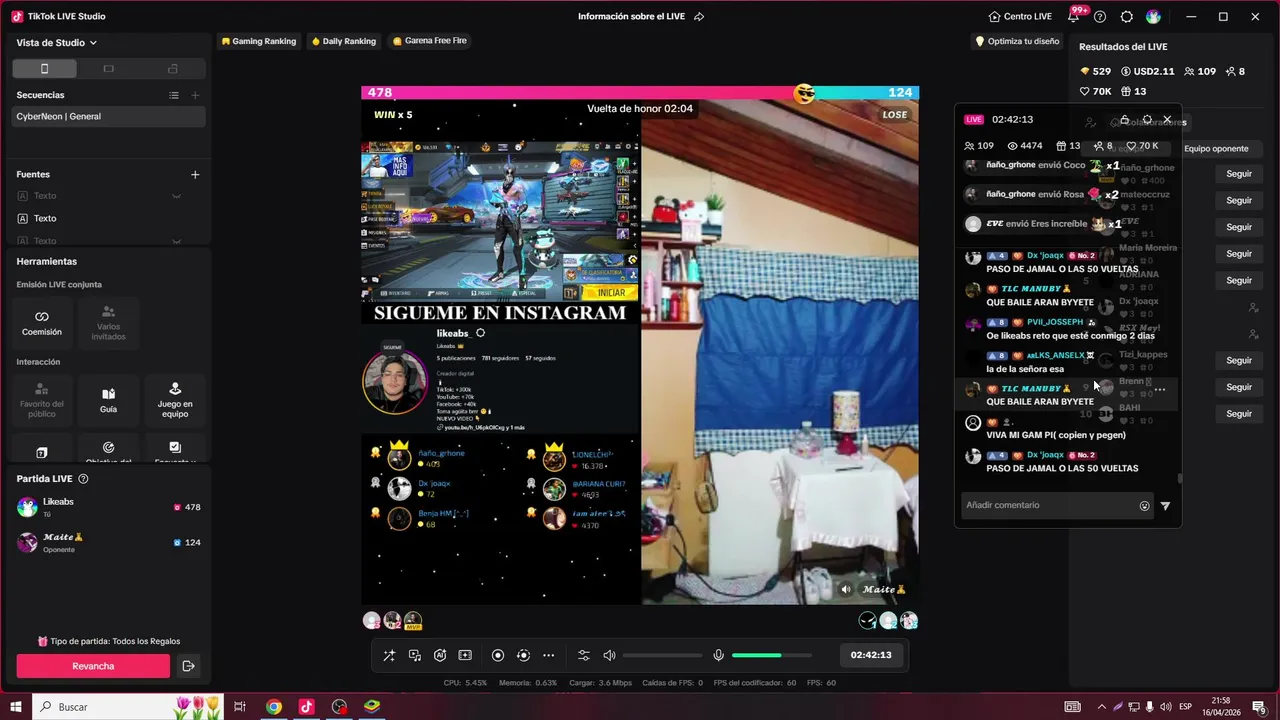The height and width of the screenshot is (720, 1280).
Task: Click the chat scrollbar handle
Action: tap(1179, 478)
